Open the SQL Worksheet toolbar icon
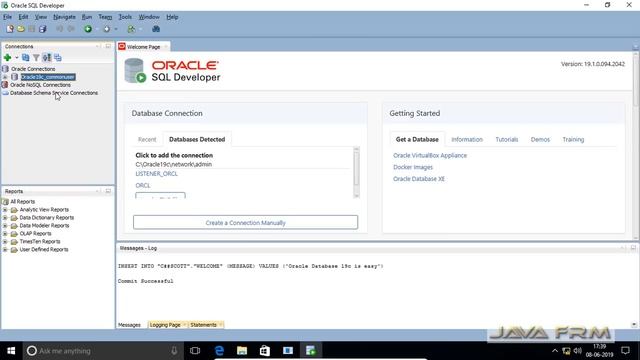Image resolution: width=640 pixels, height=360 pixels. [x=131, y=29]
